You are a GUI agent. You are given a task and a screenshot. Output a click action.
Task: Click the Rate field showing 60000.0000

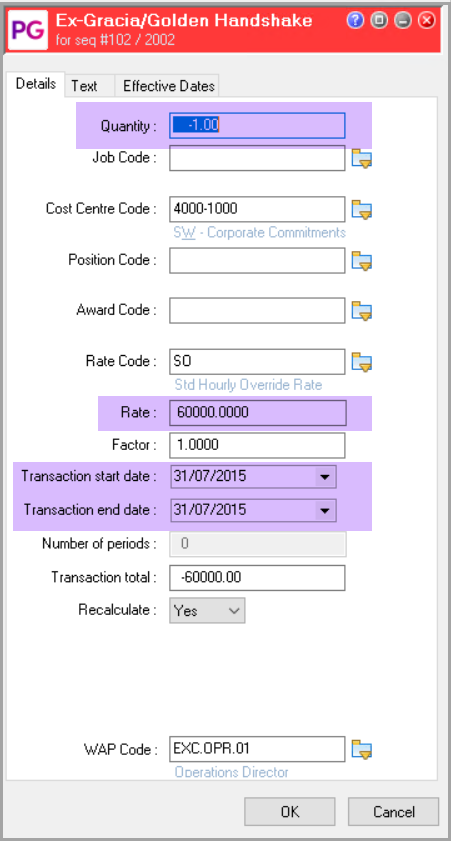pyautogui.click(x=257, y=412)
